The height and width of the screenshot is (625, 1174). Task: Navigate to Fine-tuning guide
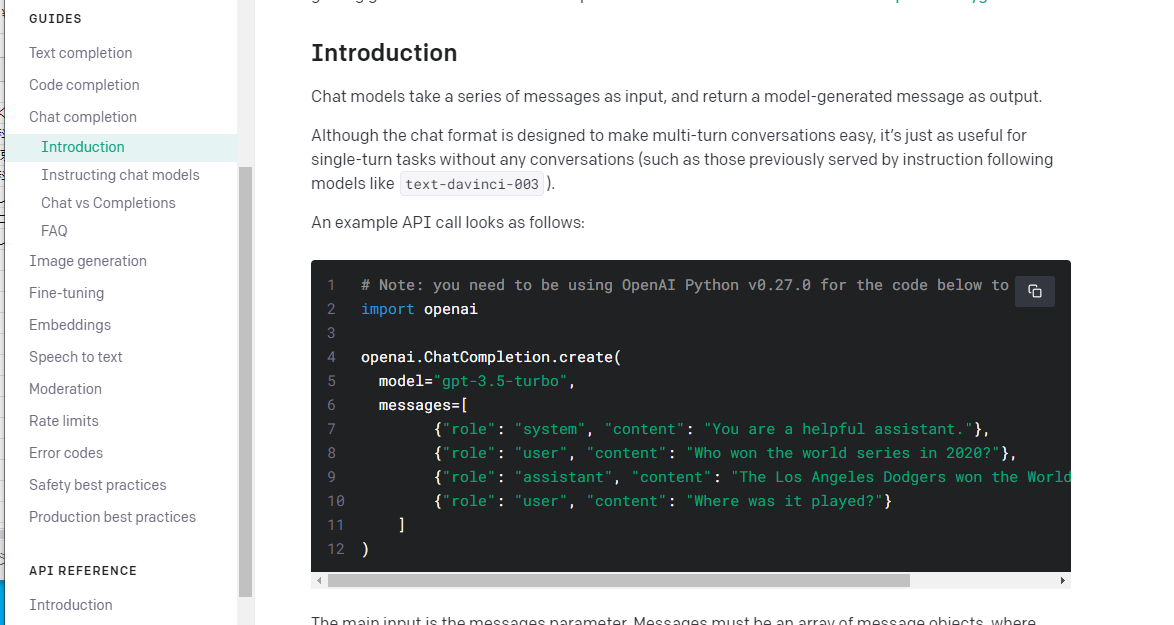tap(66, 293)
